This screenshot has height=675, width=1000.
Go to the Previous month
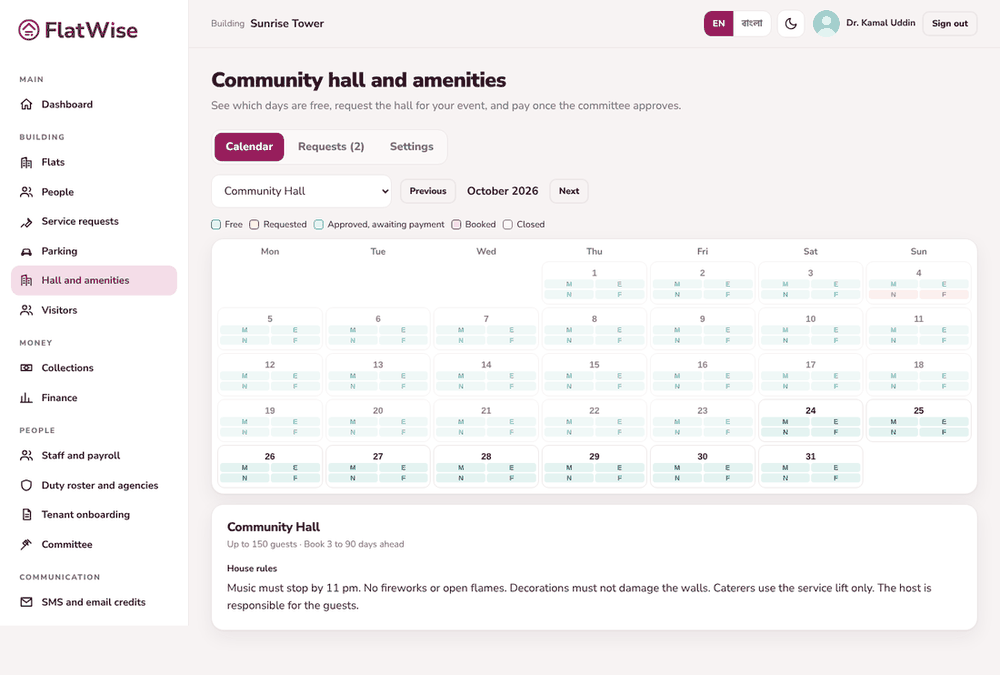pos(428,191)
